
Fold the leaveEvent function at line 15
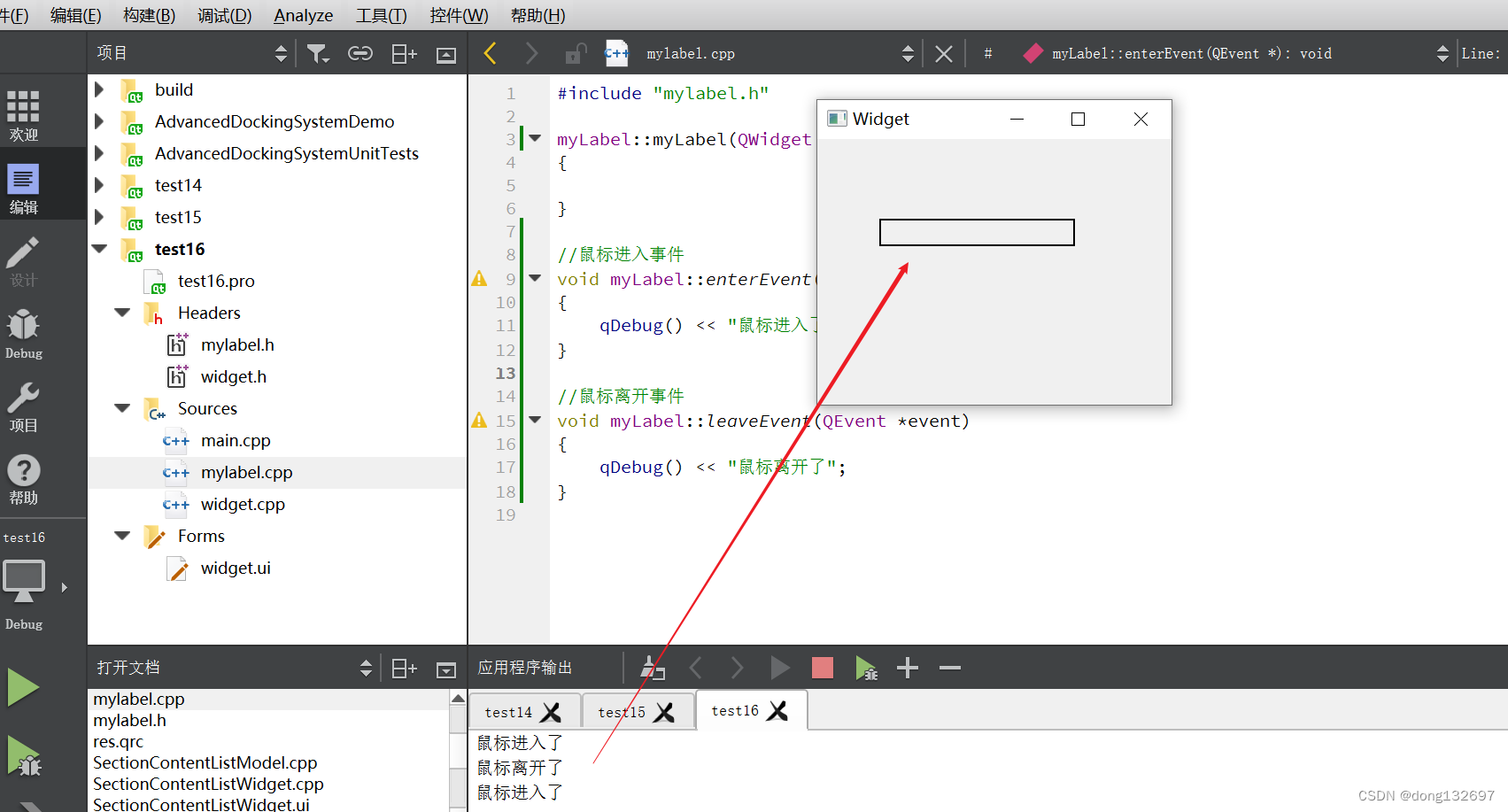[535, 420]
